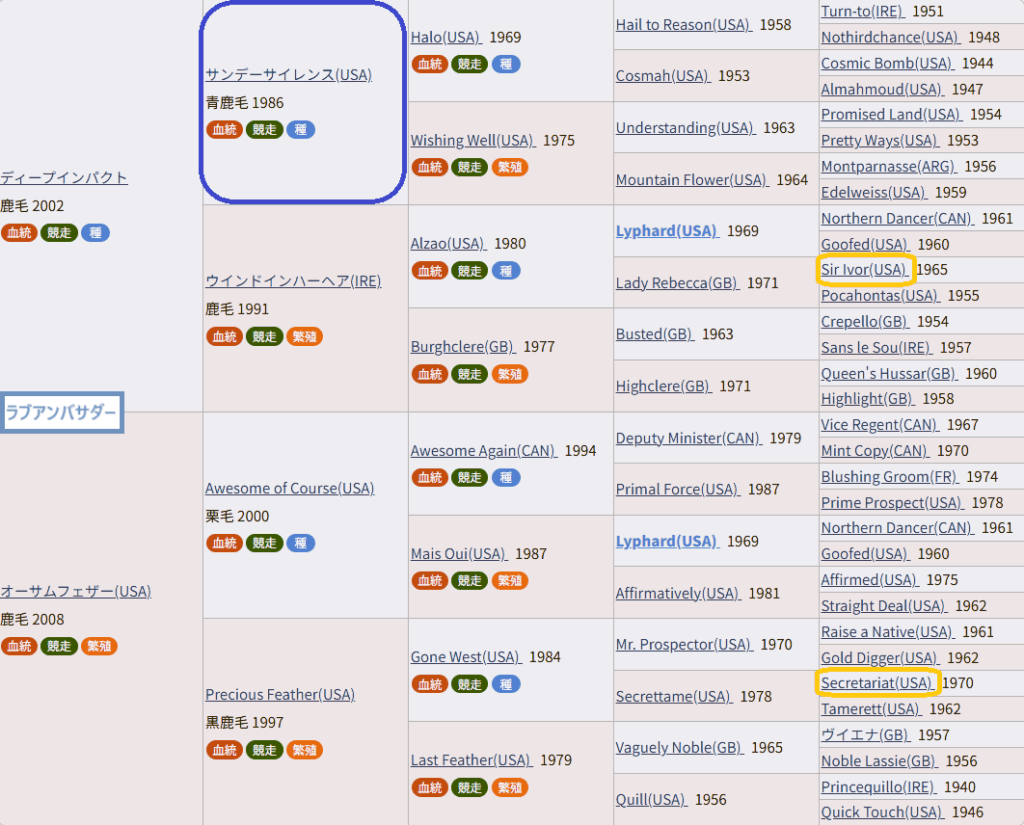Click the ラブアンバサダー name label
The height and width of the screenshot is (825, 1024).
click(x=62, y=412)
